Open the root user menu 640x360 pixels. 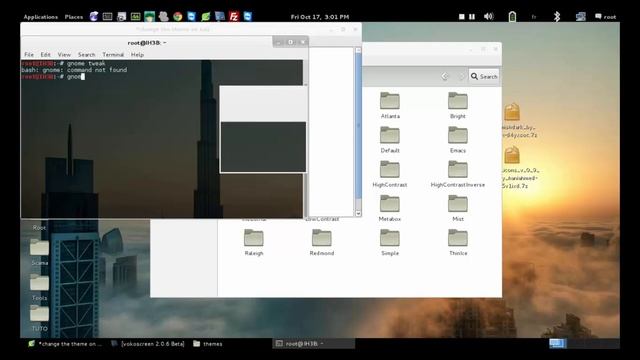pyautogui.click(x=606, y=17)
